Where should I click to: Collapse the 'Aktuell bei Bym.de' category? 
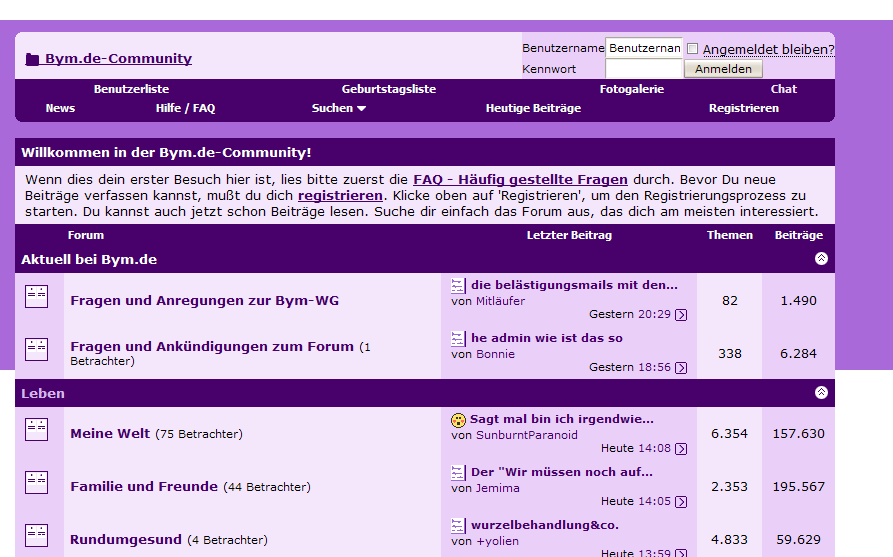pos(821,259)
